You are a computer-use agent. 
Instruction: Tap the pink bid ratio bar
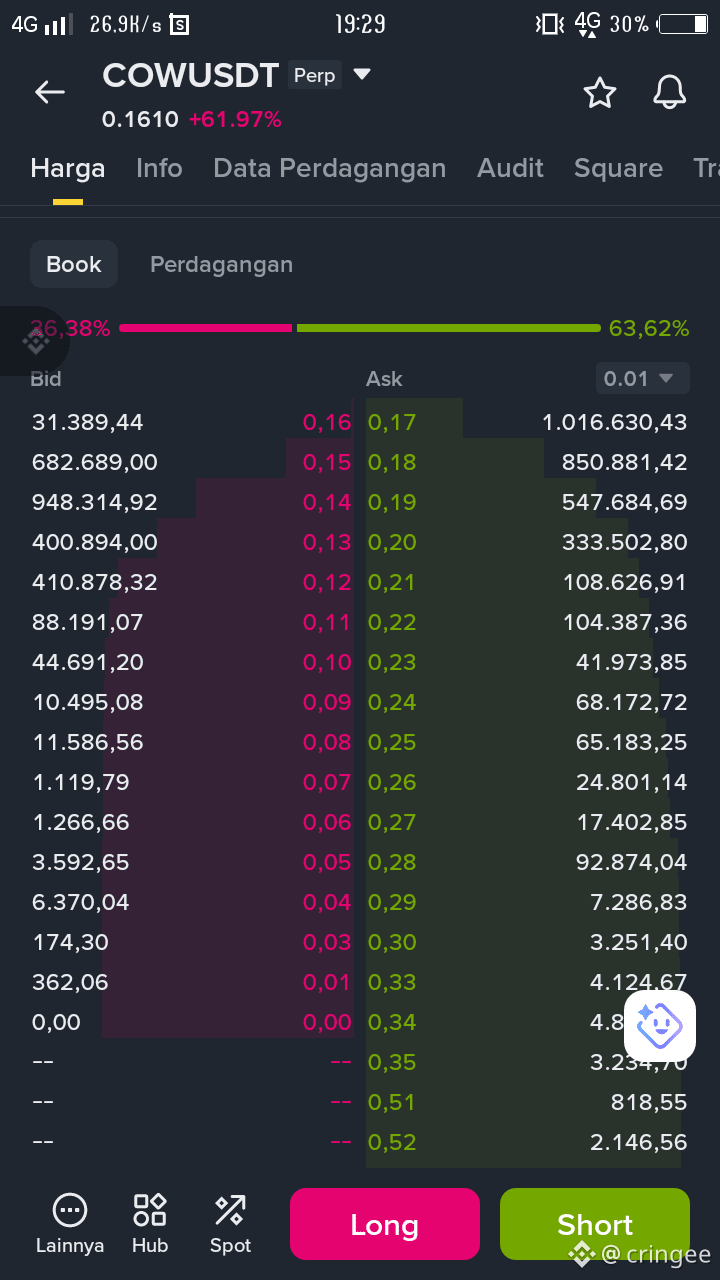206,328
